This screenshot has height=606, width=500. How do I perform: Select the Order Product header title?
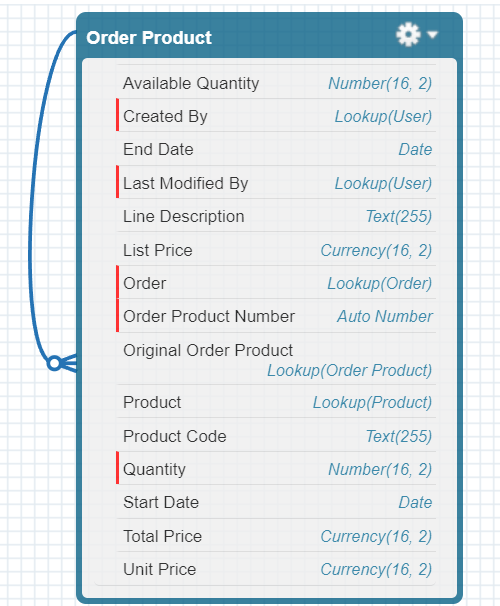(x=149, y=38)
